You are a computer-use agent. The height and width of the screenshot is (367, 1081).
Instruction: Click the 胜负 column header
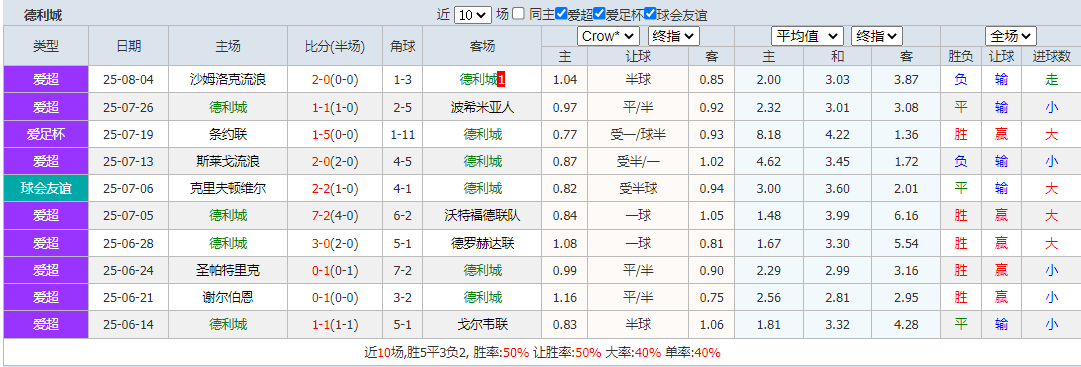coord(960,57)
